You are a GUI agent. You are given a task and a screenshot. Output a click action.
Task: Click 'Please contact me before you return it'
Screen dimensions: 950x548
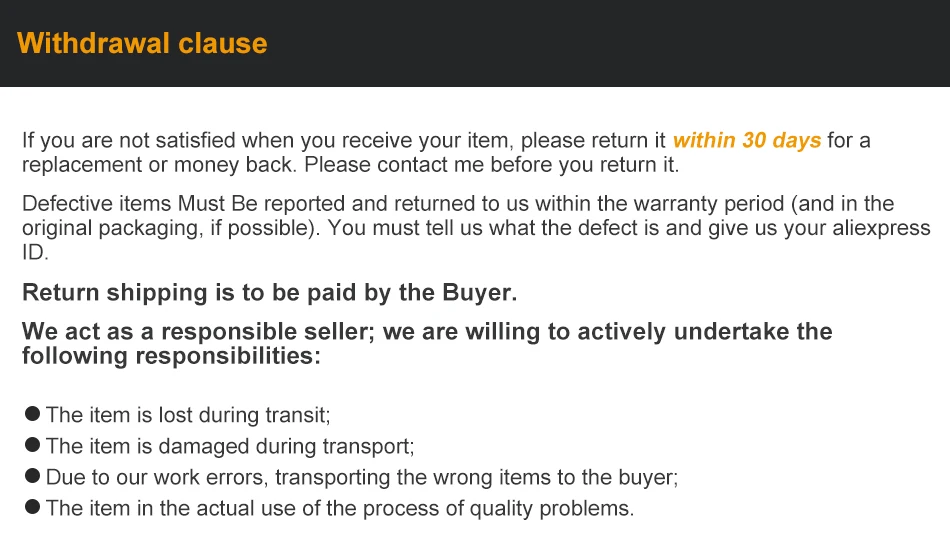491,165
